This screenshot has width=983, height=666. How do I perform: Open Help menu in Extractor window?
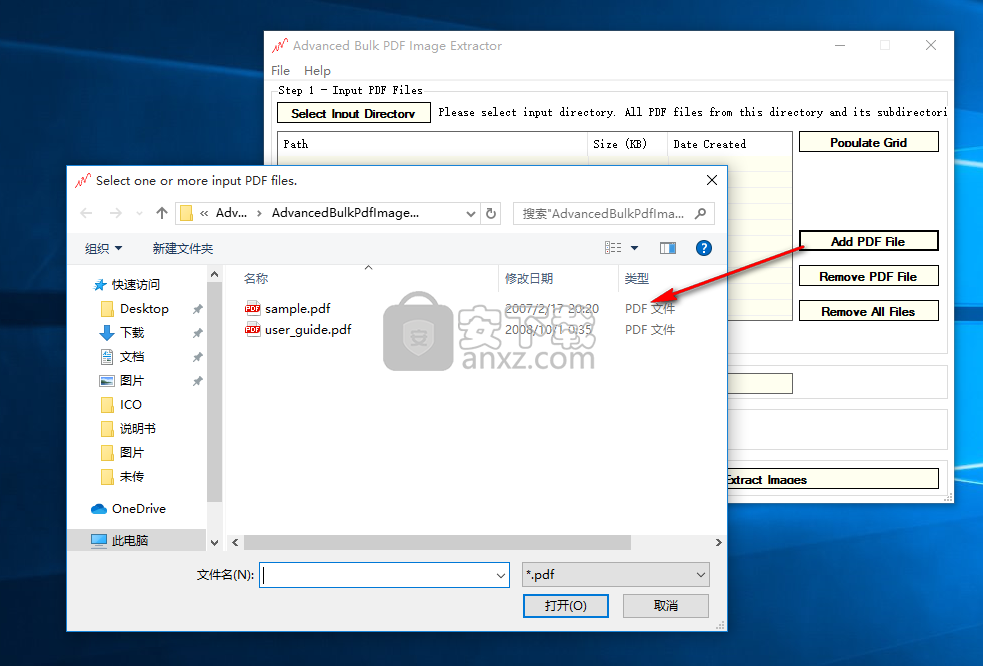tap(317, 71)
